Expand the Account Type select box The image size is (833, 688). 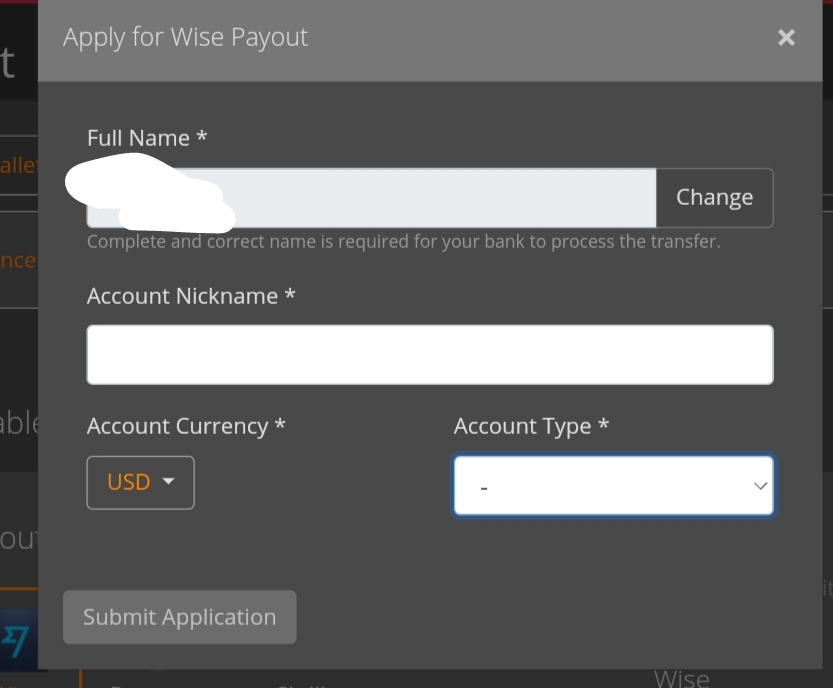[x=614, y=486]
